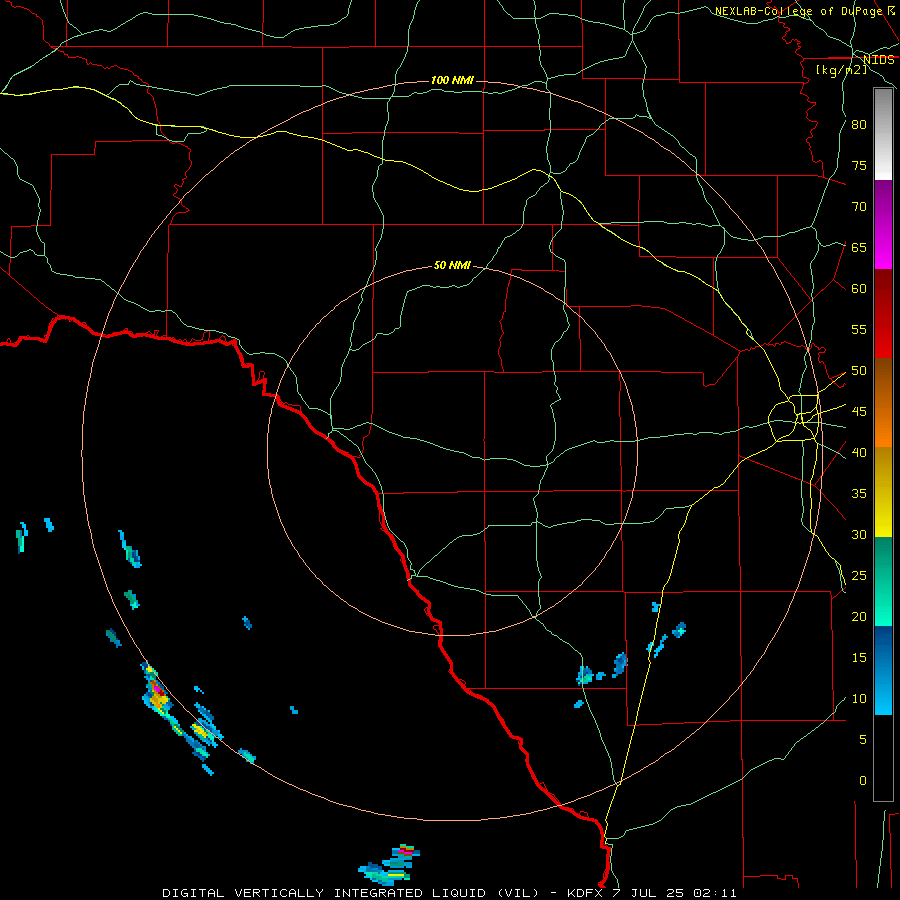This screenshot has height=900, width=900.
Task: Click the scale value 60
Action: (859, 289)
